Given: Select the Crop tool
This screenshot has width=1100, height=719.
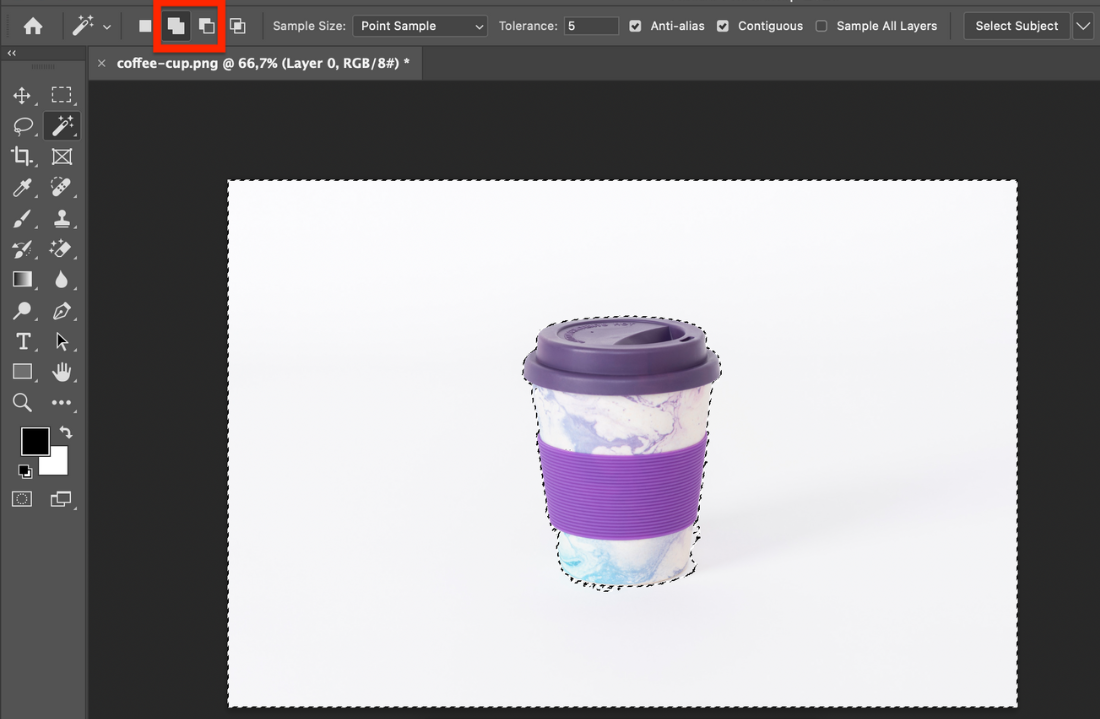Looking at the screenshot, I should coord(21,156).
